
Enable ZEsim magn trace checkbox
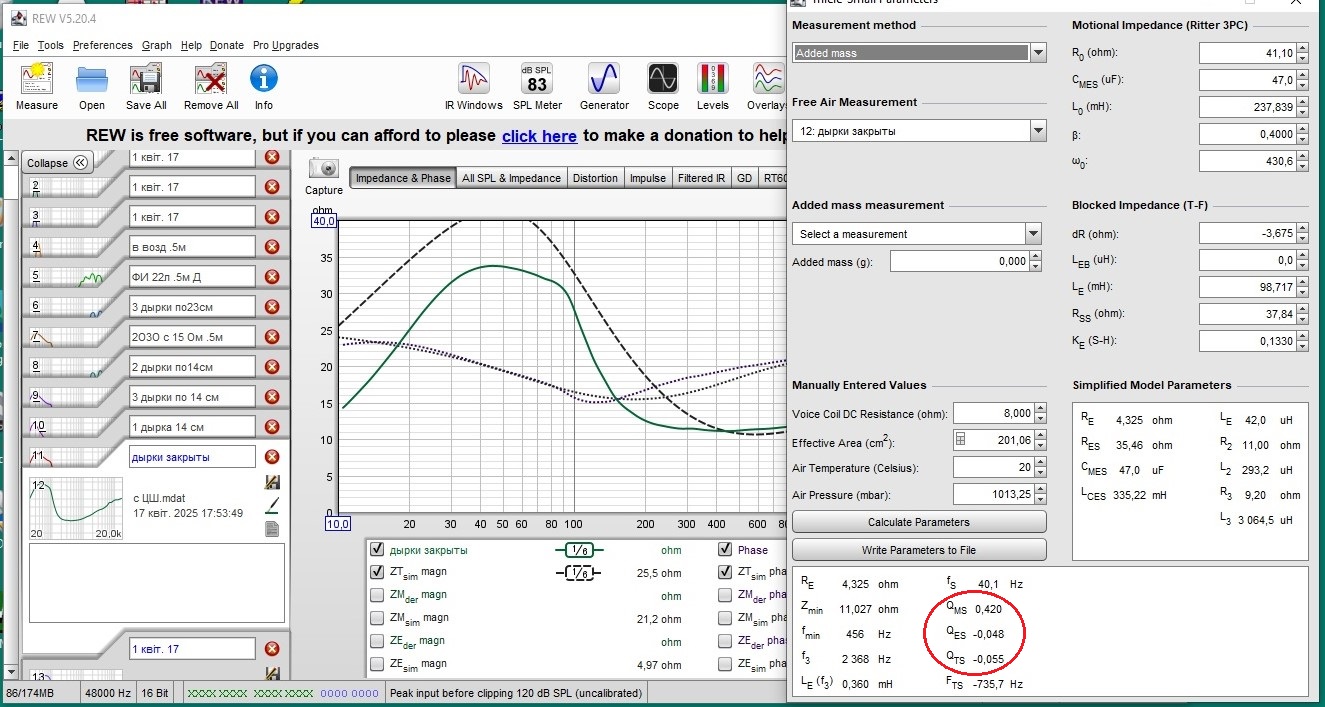377,664
